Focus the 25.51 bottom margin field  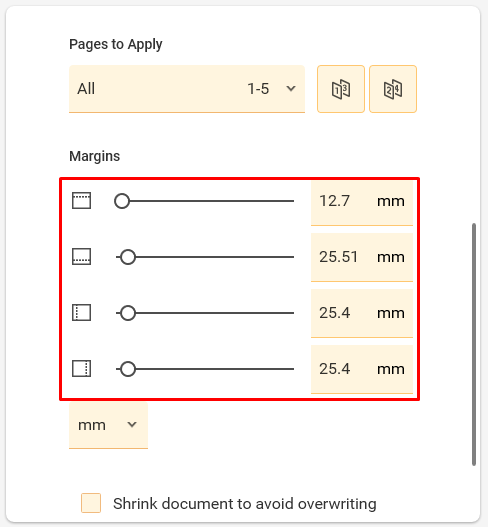[362, 257]
